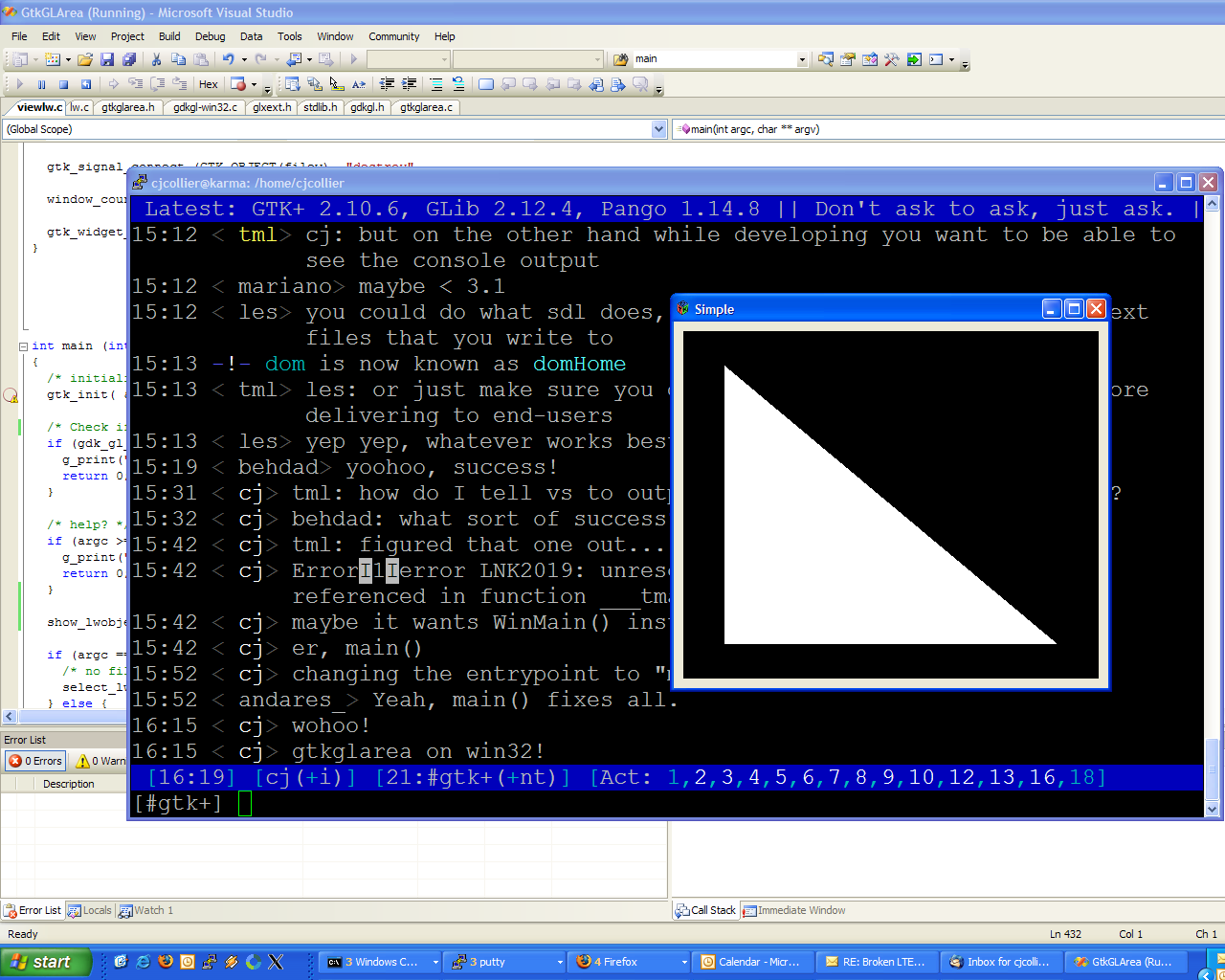Open the Firefox quick launch icon

(166, 962)
